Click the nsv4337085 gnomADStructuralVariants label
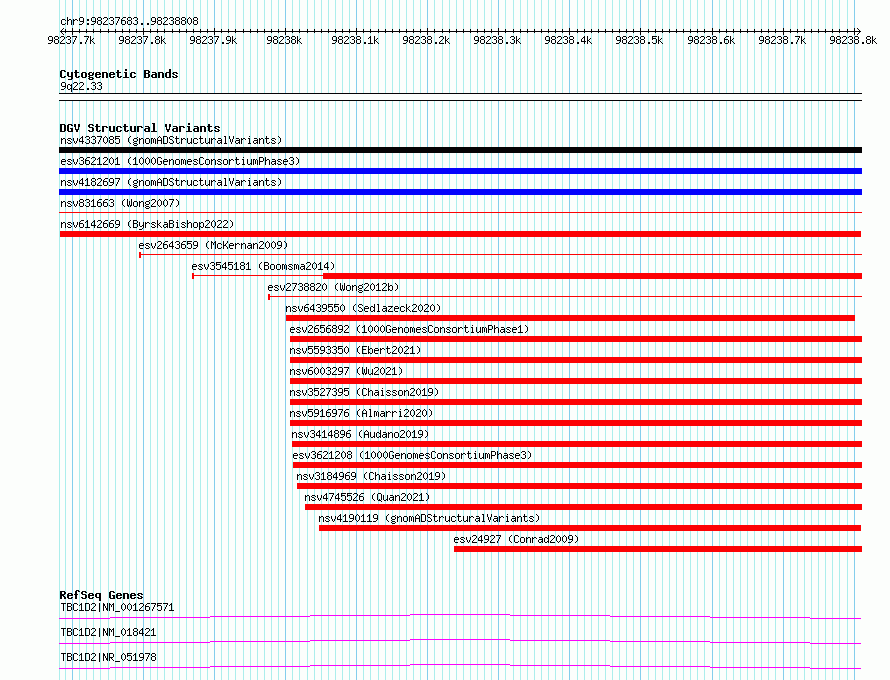This screenshot has width=890, height=680. click(x=171, y=140)
